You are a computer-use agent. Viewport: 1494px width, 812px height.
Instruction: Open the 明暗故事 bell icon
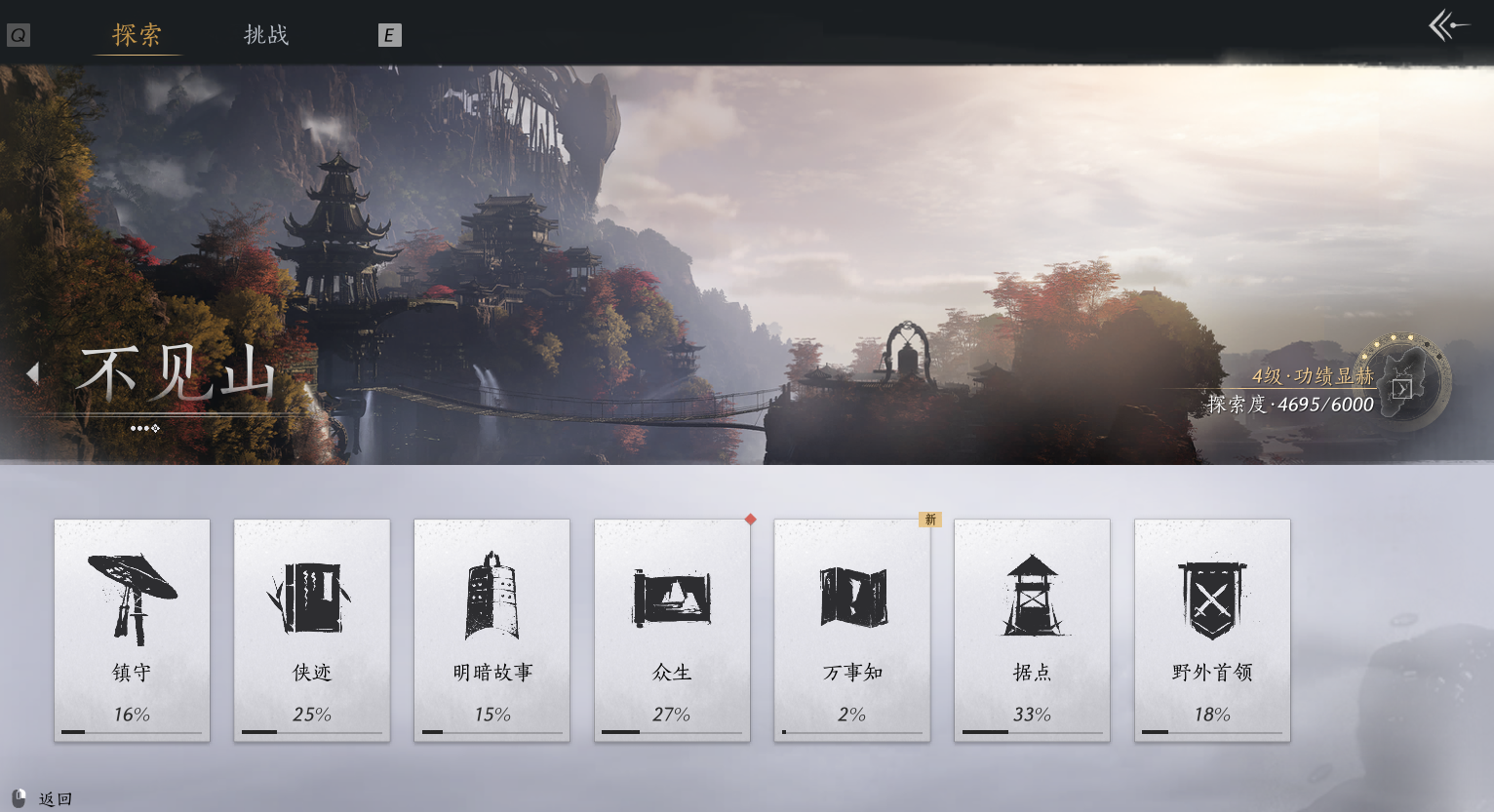click(491, 596)
